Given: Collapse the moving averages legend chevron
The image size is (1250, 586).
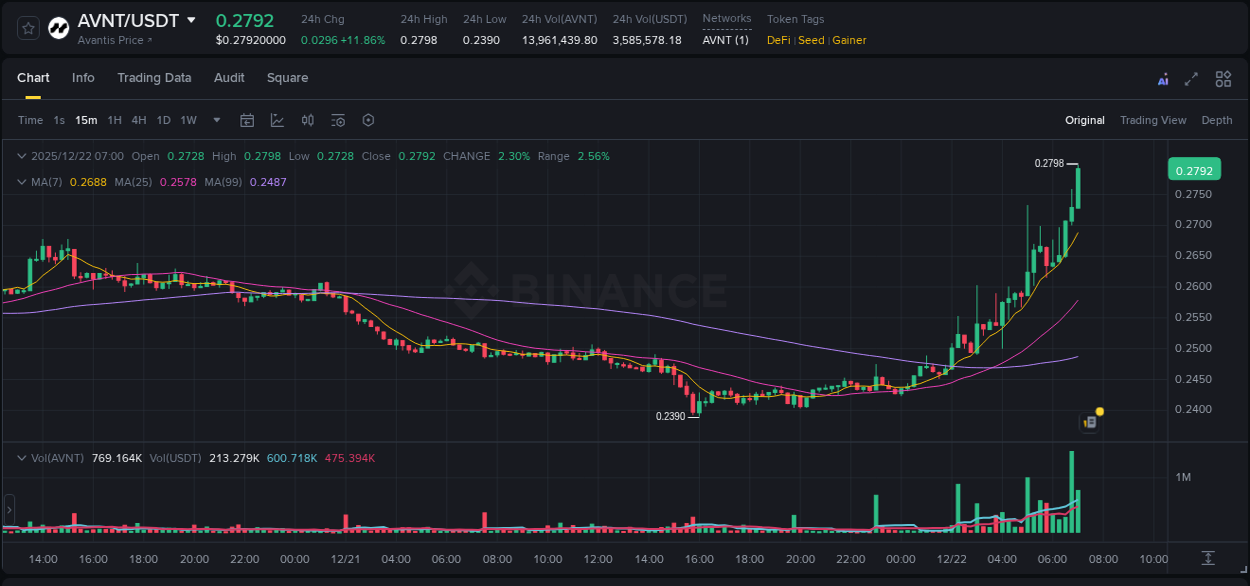Looking at the screenshot, I should [x=21, y=181].
